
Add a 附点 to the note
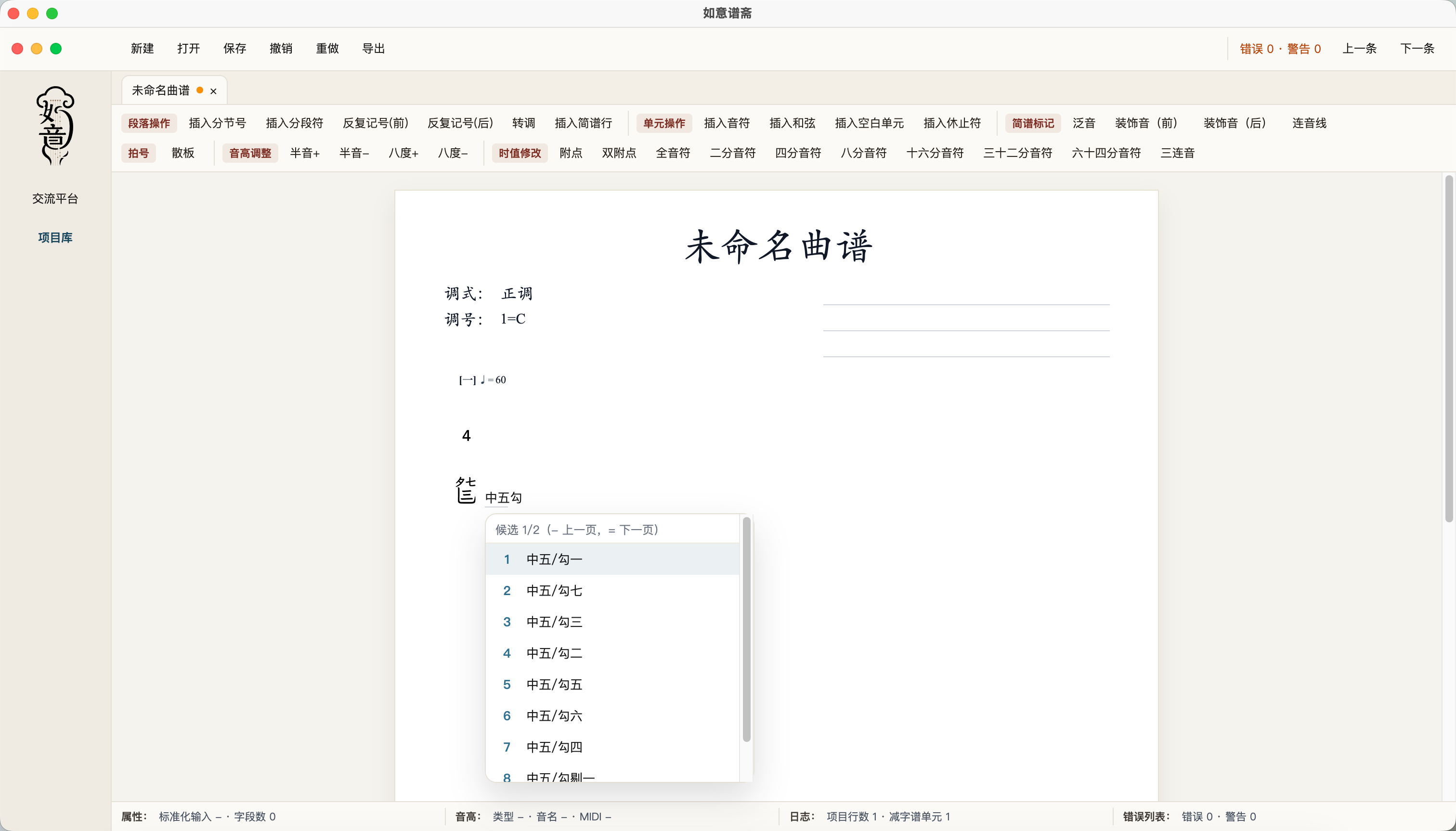571,153
